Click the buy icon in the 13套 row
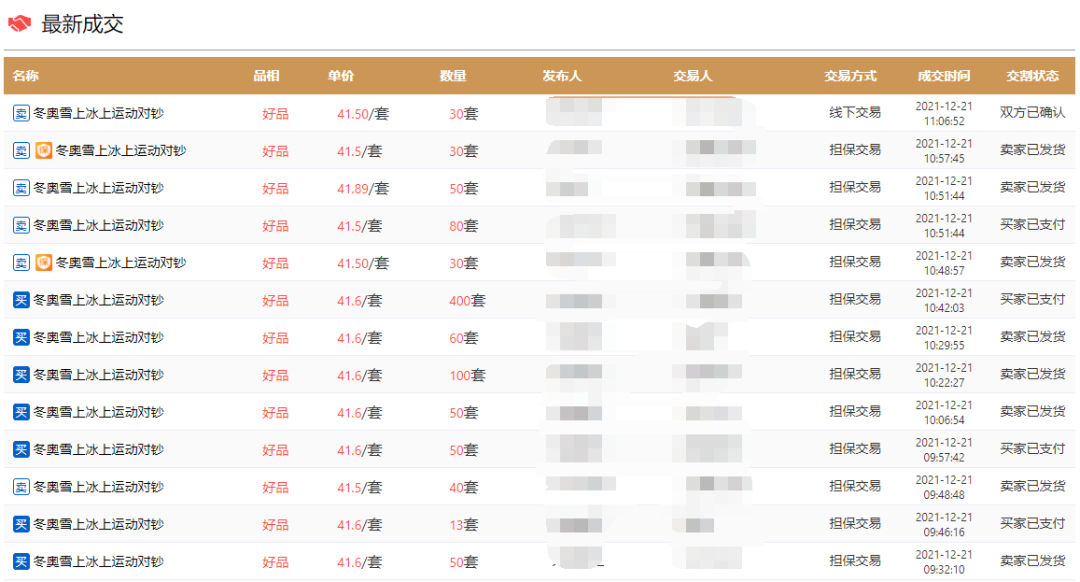Viewport: 1080px width, 582px height. pyautogui.click(x=21, y=524)
